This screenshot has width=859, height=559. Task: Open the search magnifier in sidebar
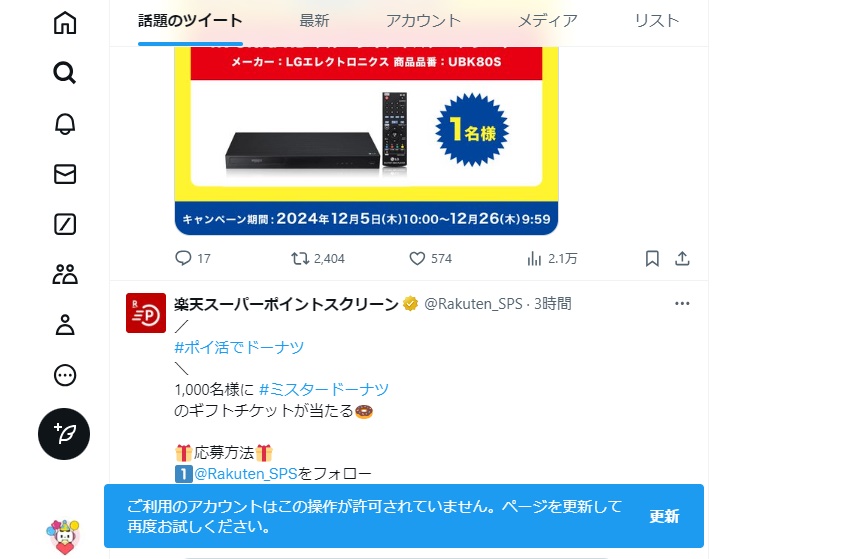(x=65, y=73)
